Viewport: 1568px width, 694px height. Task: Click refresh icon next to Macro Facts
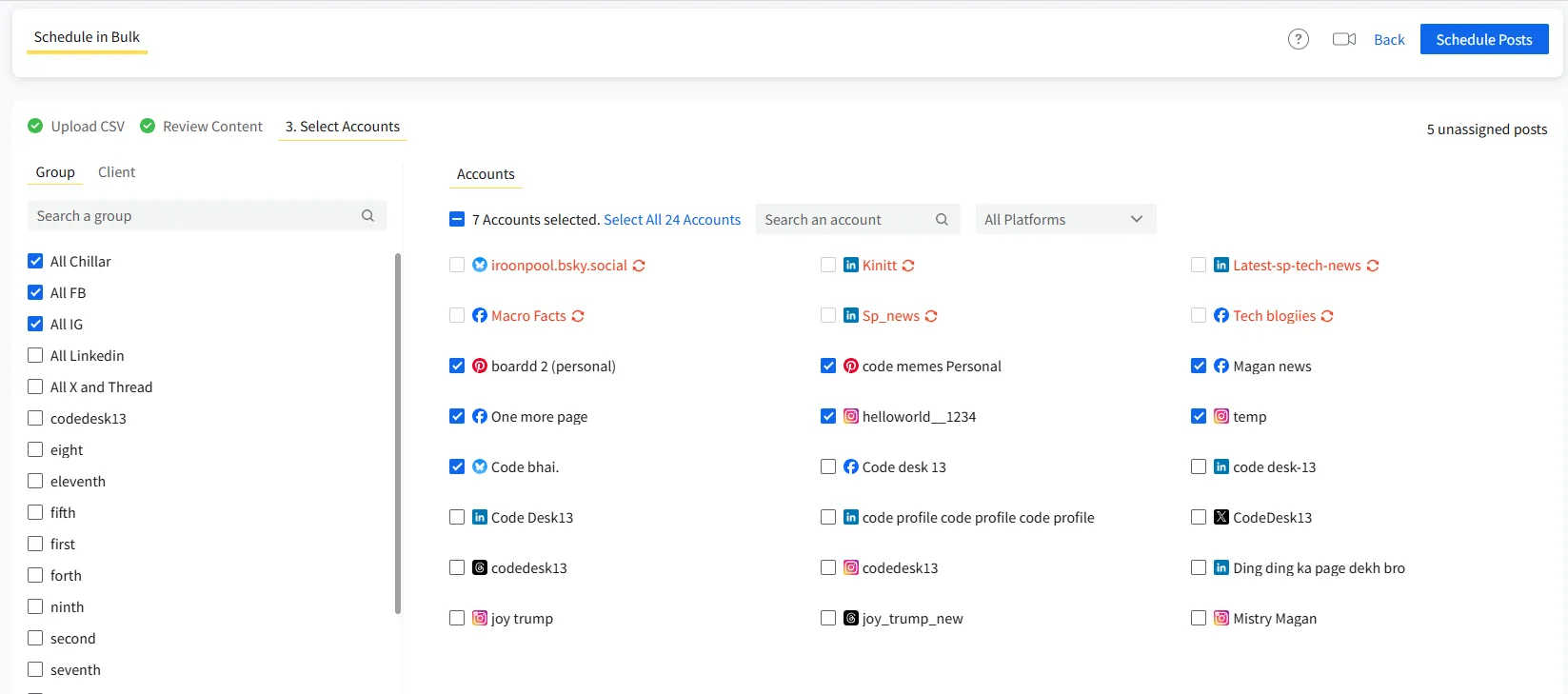pos(578,316)
